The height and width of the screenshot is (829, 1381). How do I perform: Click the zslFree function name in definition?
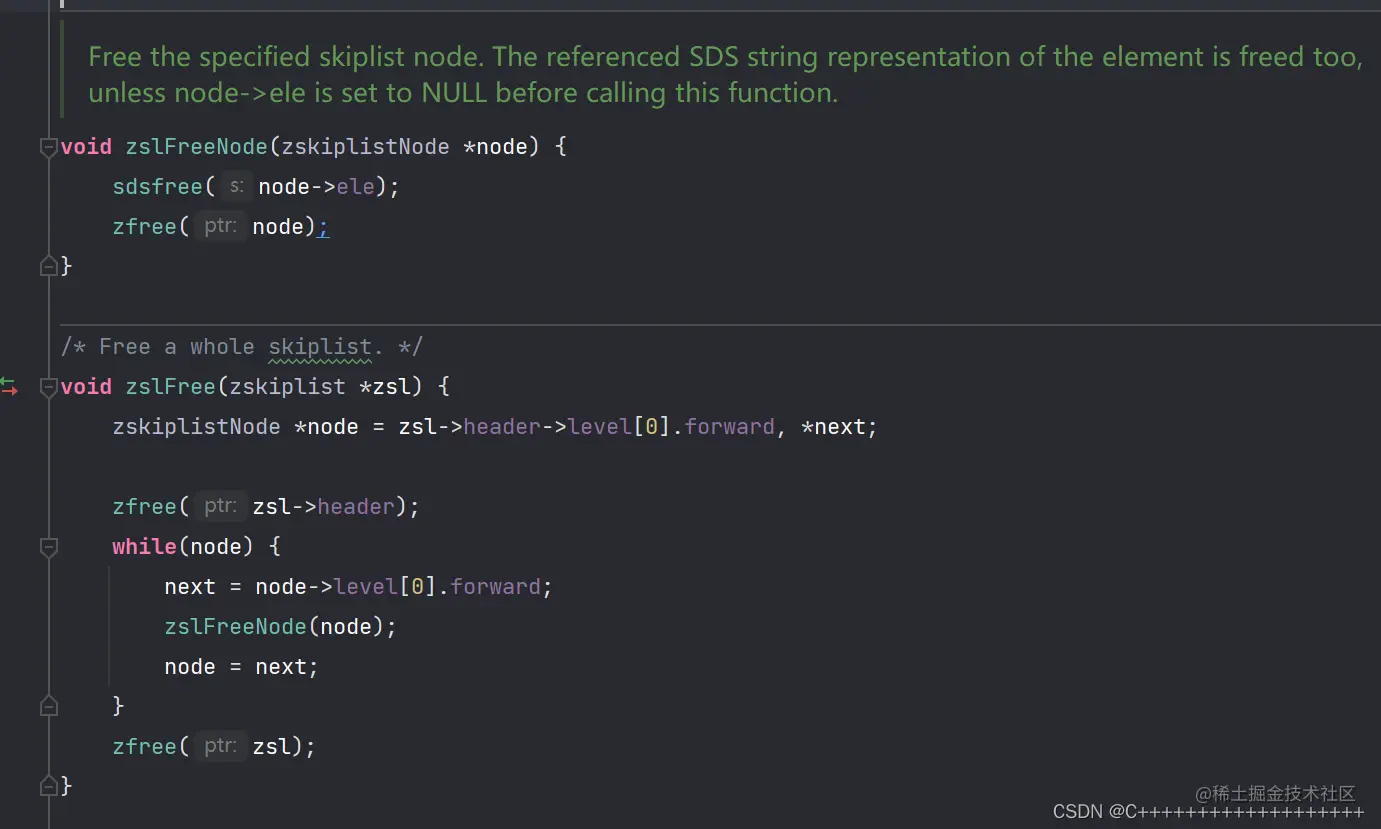pos(171,387)
